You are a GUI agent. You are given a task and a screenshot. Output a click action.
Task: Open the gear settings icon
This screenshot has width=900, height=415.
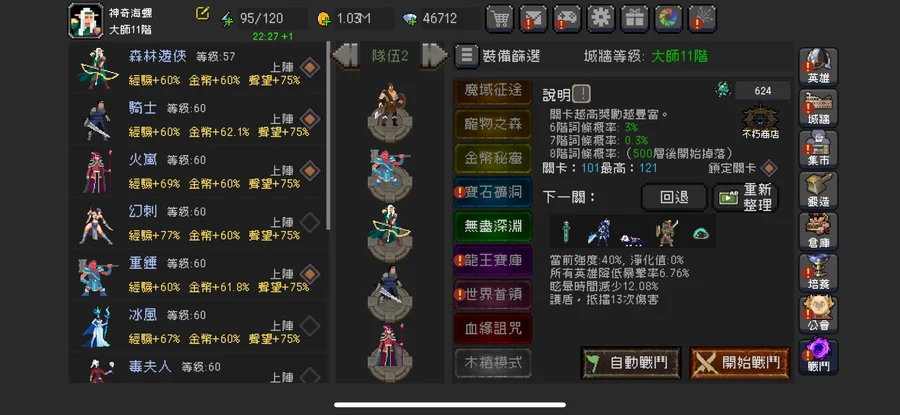[600, 19]
